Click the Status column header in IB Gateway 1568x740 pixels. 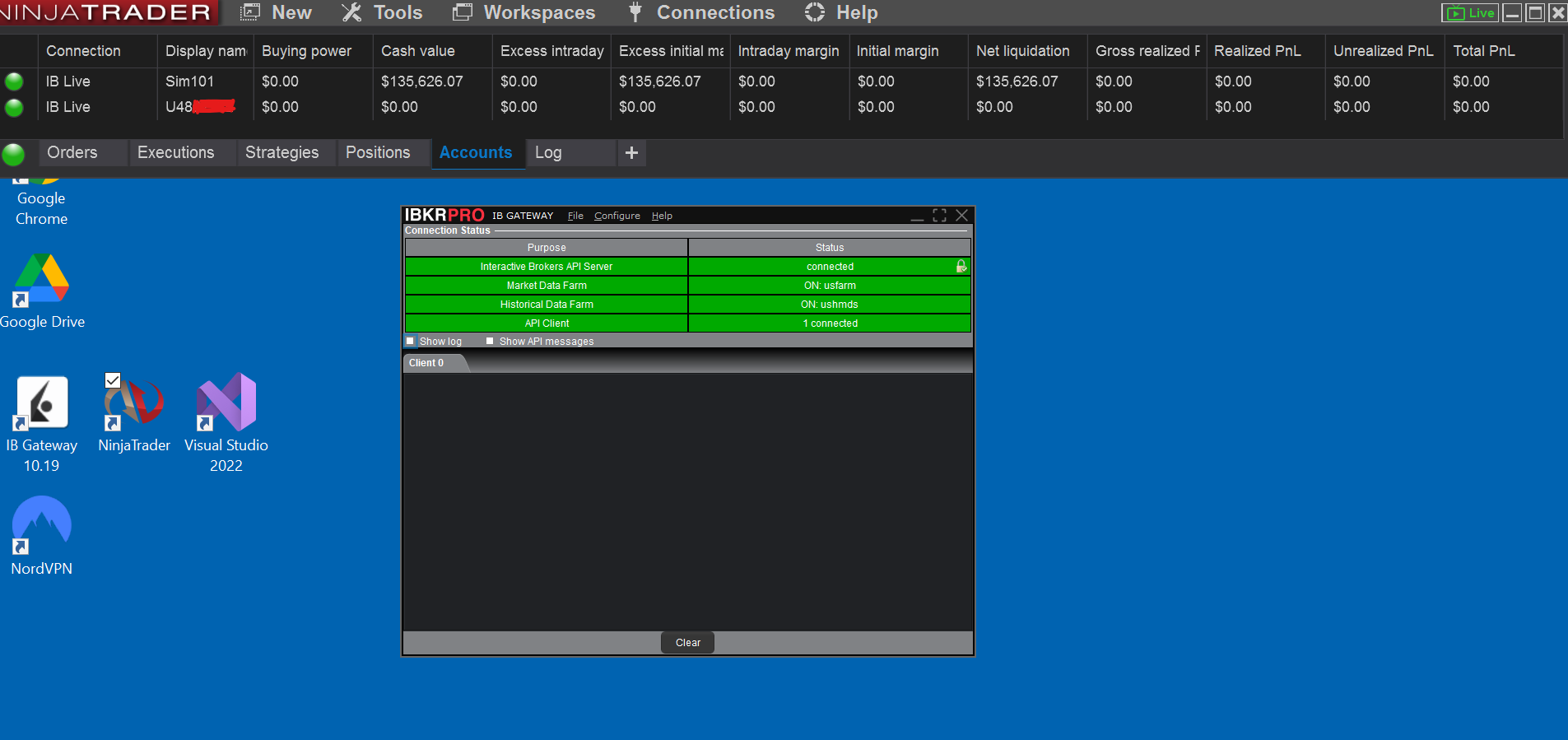point(830,247)
